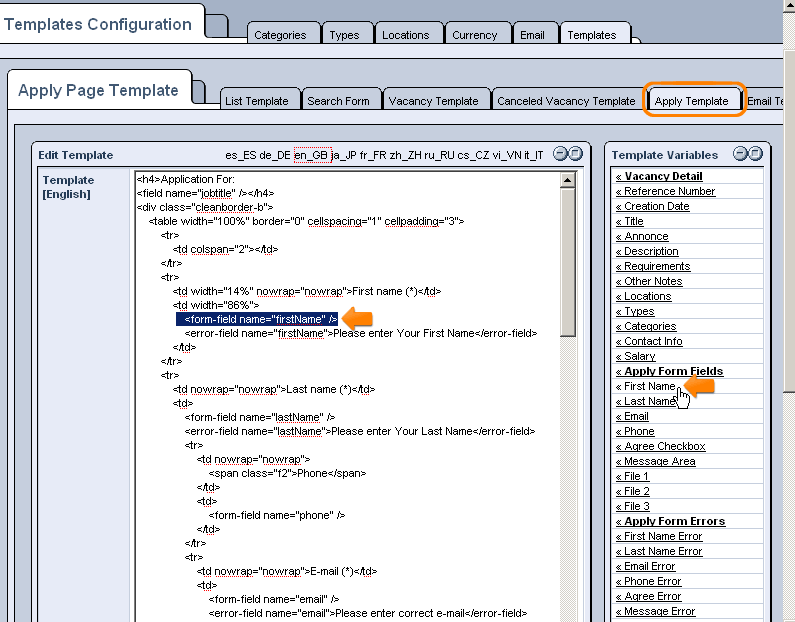Insert the Salary variable
The height and width of the screenshot is (622, 795).
636,356
